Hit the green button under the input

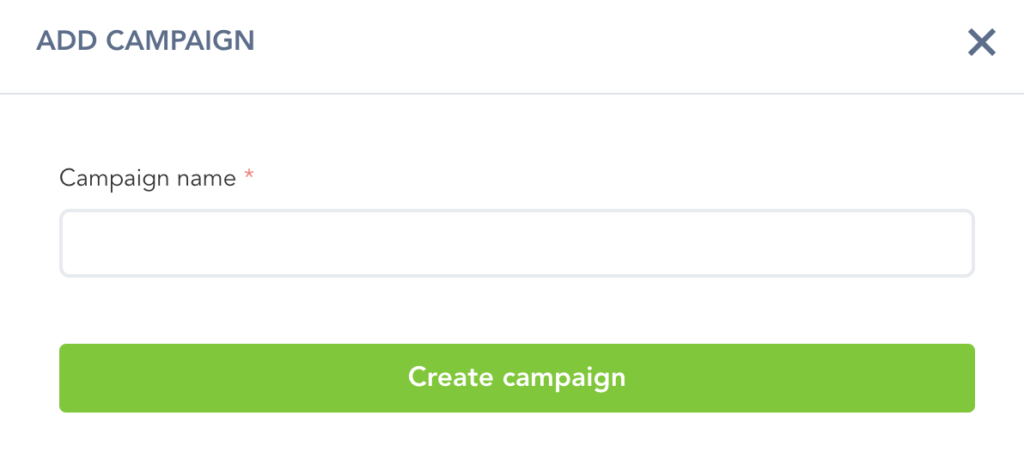516,378
